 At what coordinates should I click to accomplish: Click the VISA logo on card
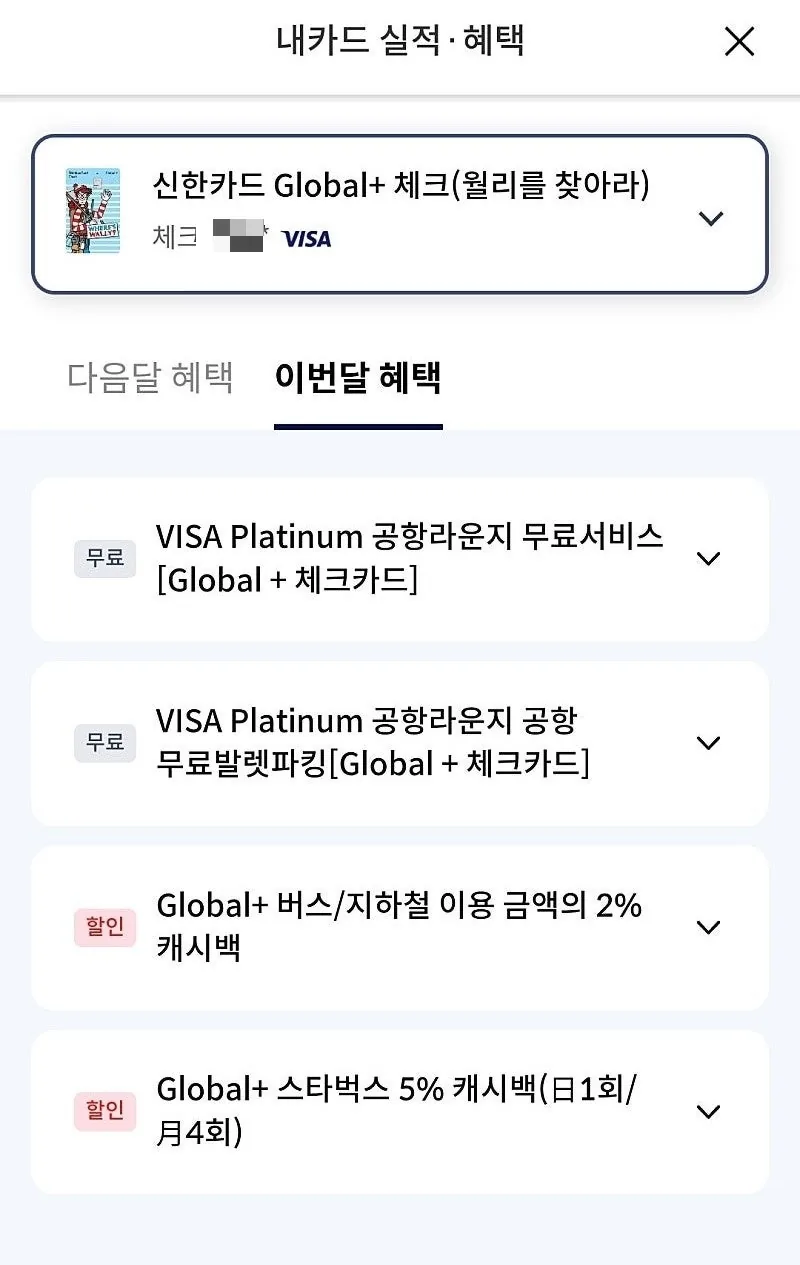306,239
